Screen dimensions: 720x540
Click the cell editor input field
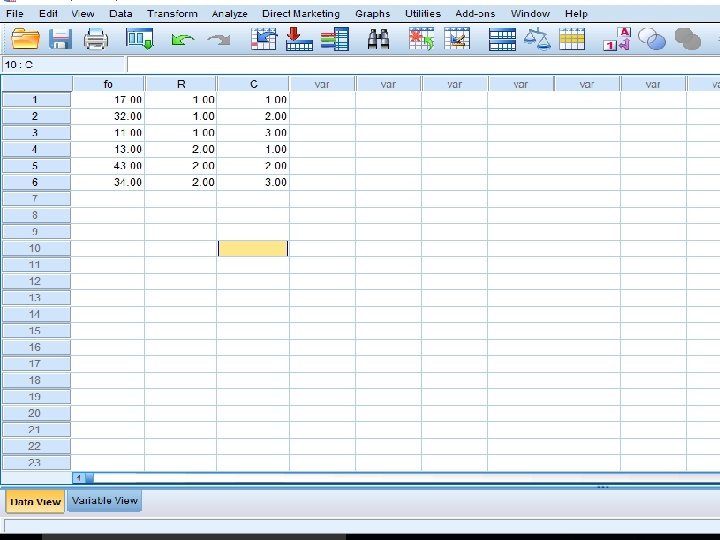pyautogui.click(x=423, y=65)
